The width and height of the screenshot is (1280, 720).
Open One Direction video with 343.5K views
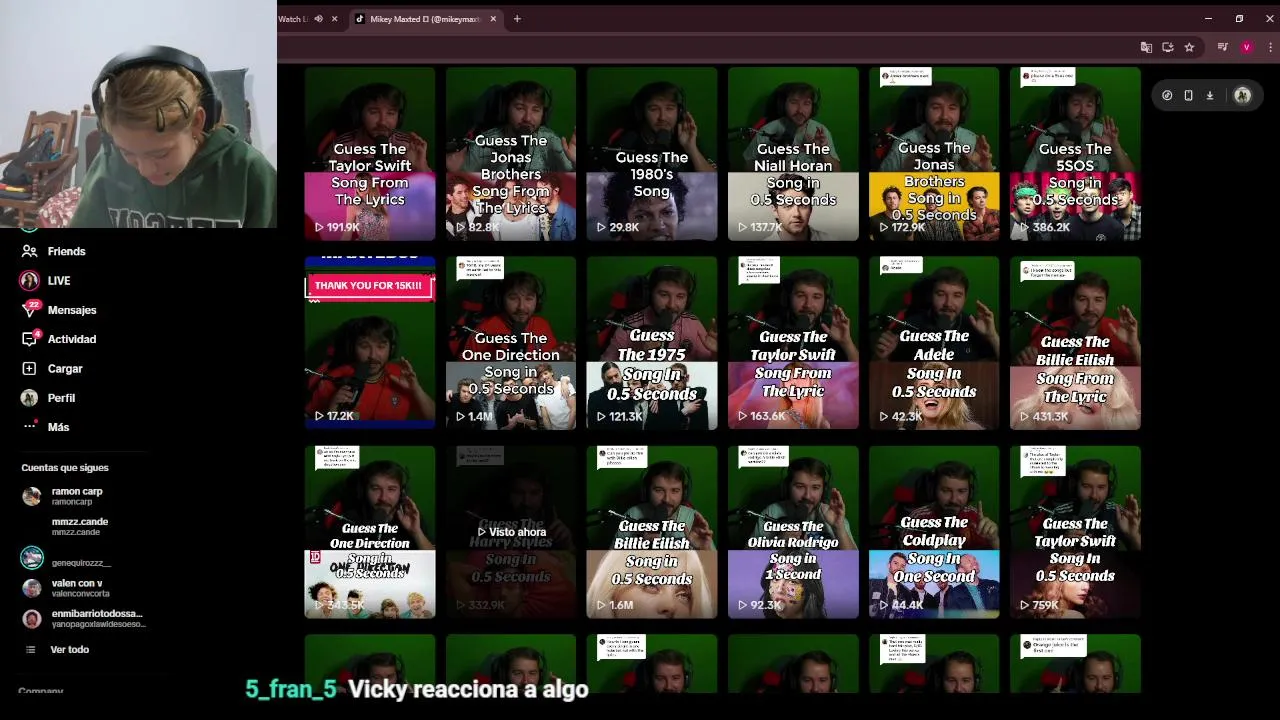[x=370, y=532]
